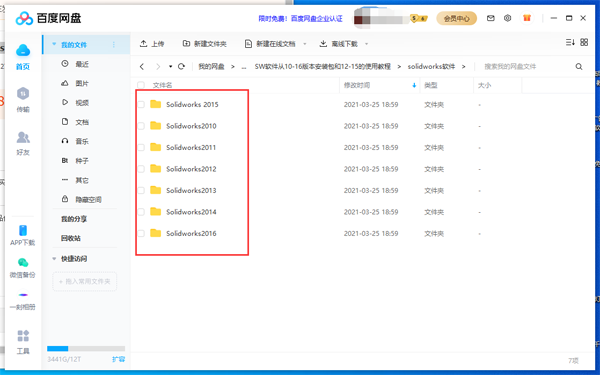This screenshot has width=600, height=375.
Task: Open 我的分享 in the sidebar
Action: coord(74,219)
